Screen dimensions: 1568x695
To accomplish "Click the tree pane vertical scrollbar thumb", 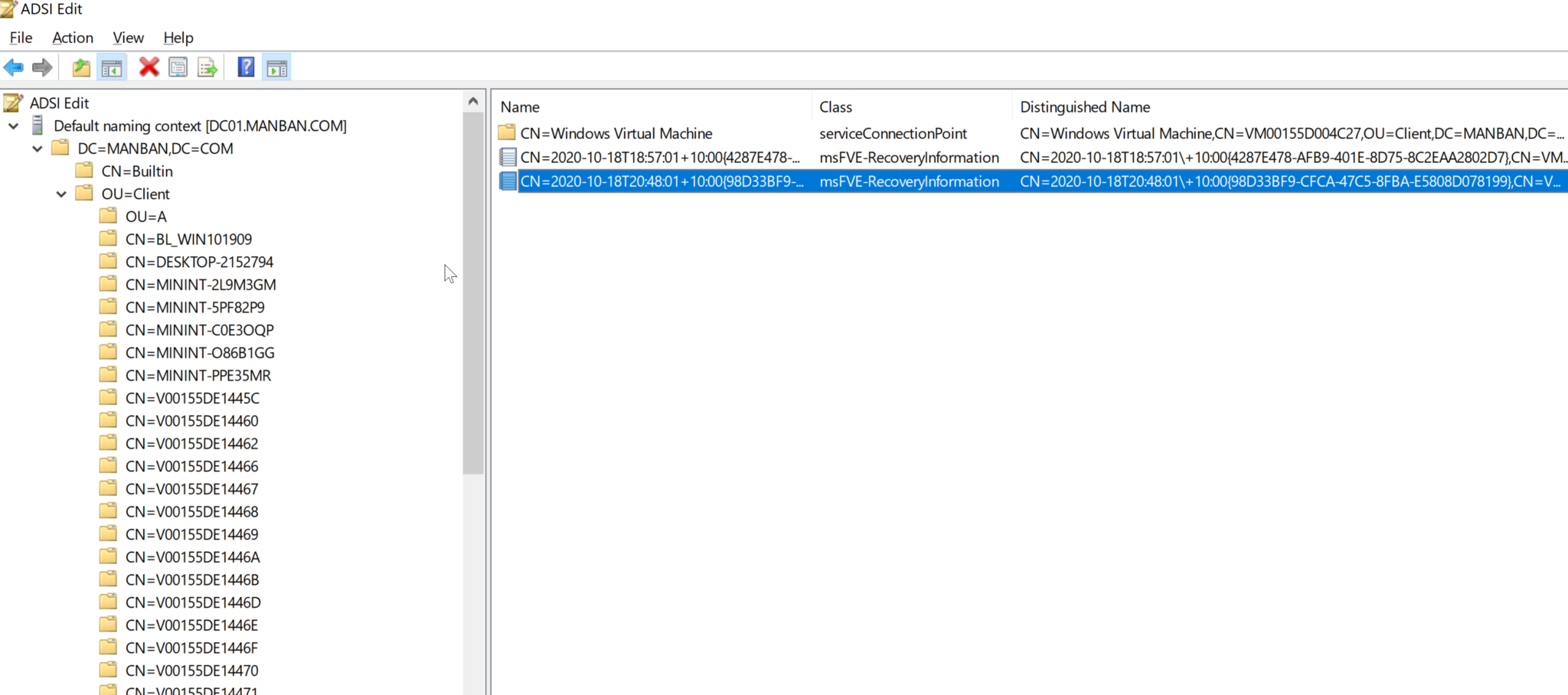I will 473,291.
